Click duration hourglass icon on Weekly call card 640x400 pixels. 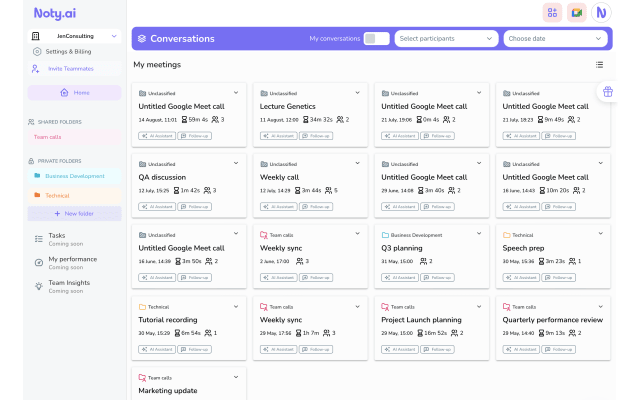point(298,190)
